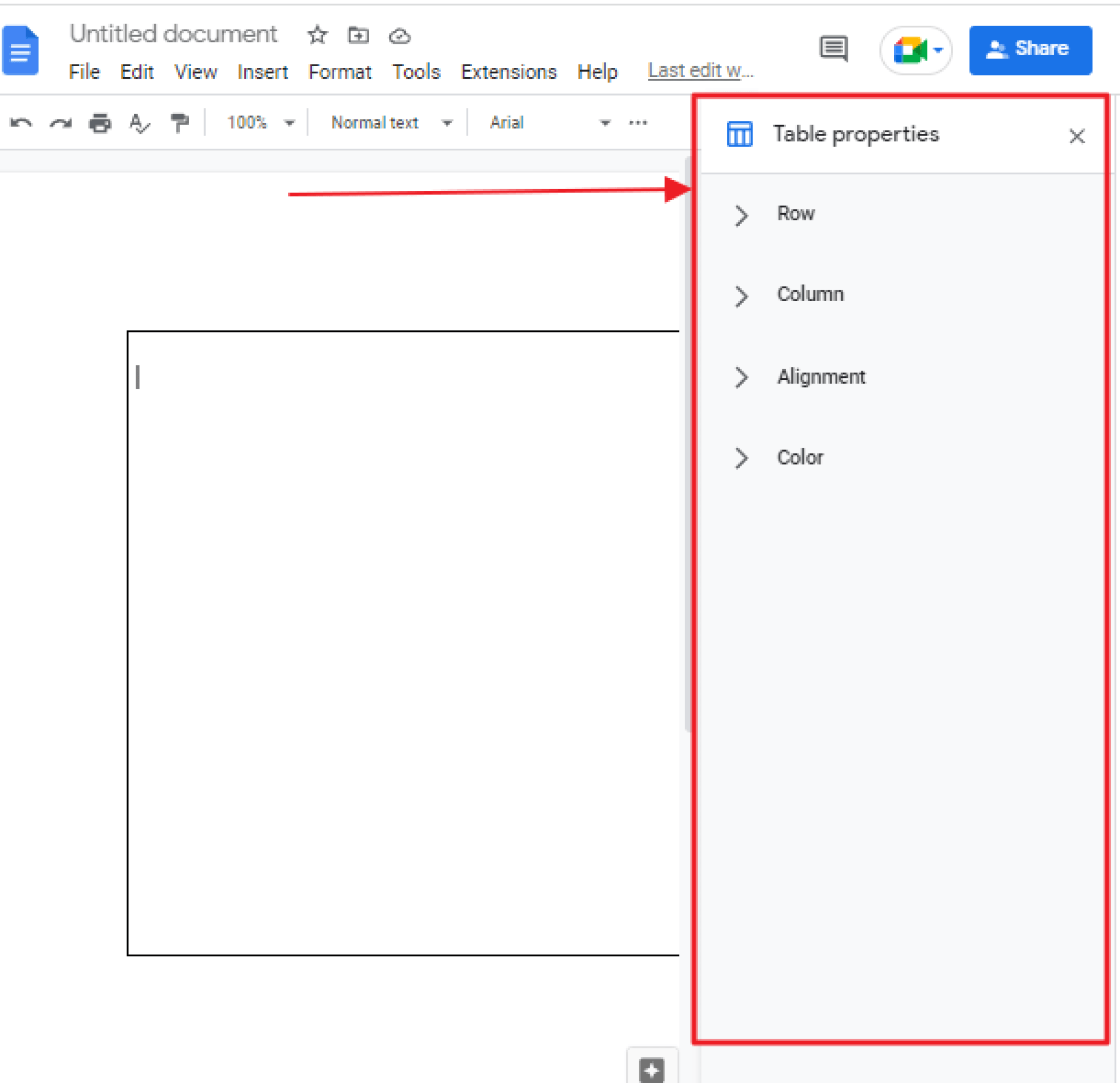Open the Print icon
This screenshot has height=1083, width=1120.
pyautogui.click(x=100, y=122)
